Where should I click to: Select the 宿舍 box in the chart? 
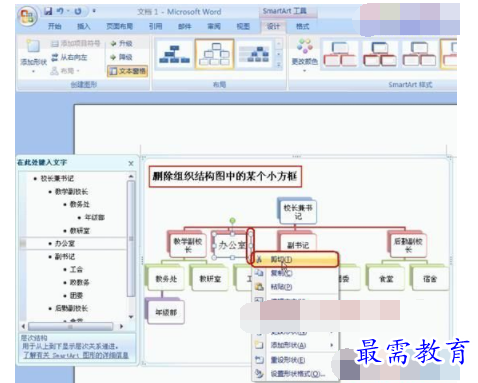pos(430,279)
